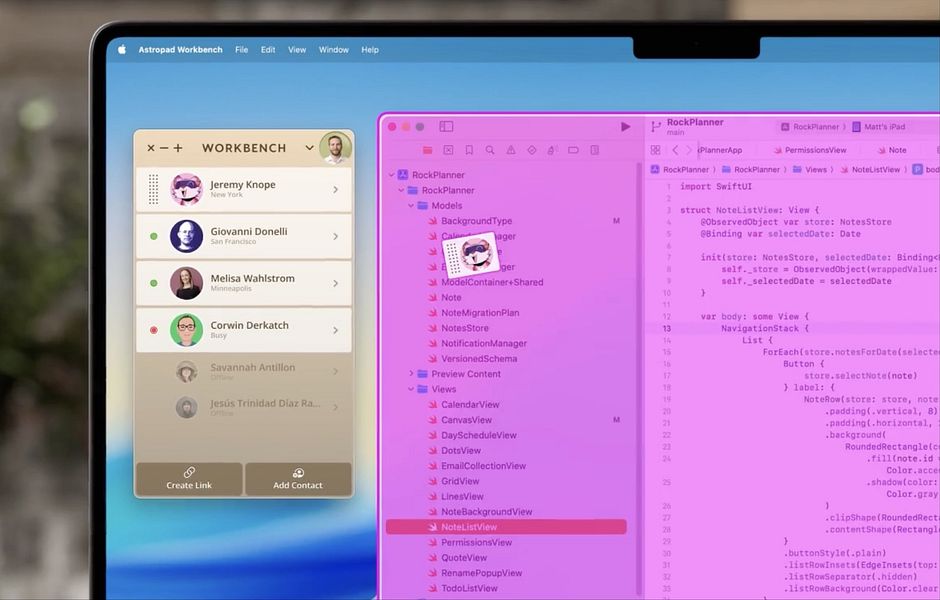Click the NoteListView breadcrumb in the jump bar
Screen dimensions: 940x600
870,170
